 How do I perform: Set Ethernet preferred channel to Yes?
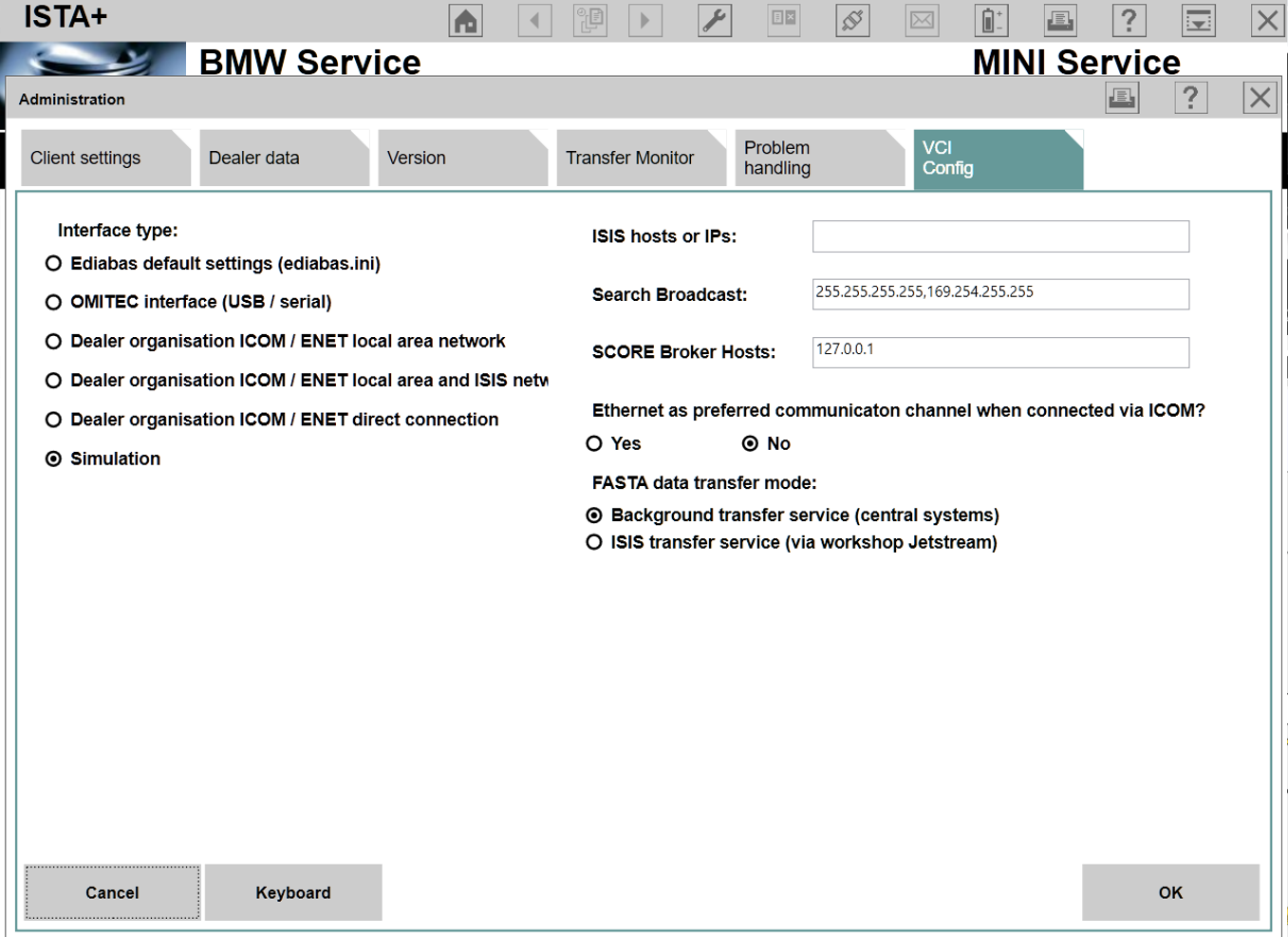coord(613,443)
